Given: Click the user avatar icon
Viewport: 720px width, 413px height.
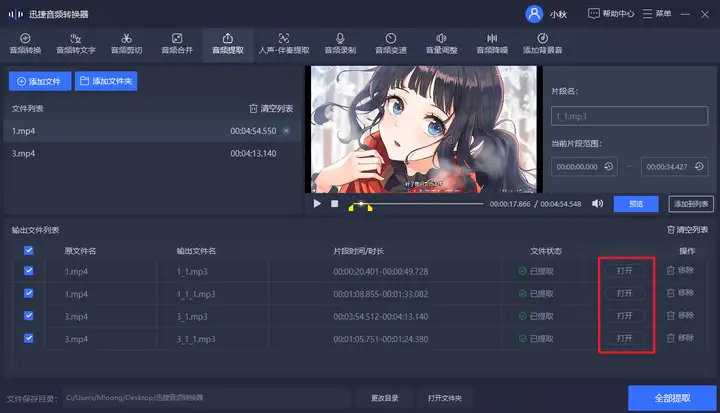Looking at the screenshot, I should (534, 14).
